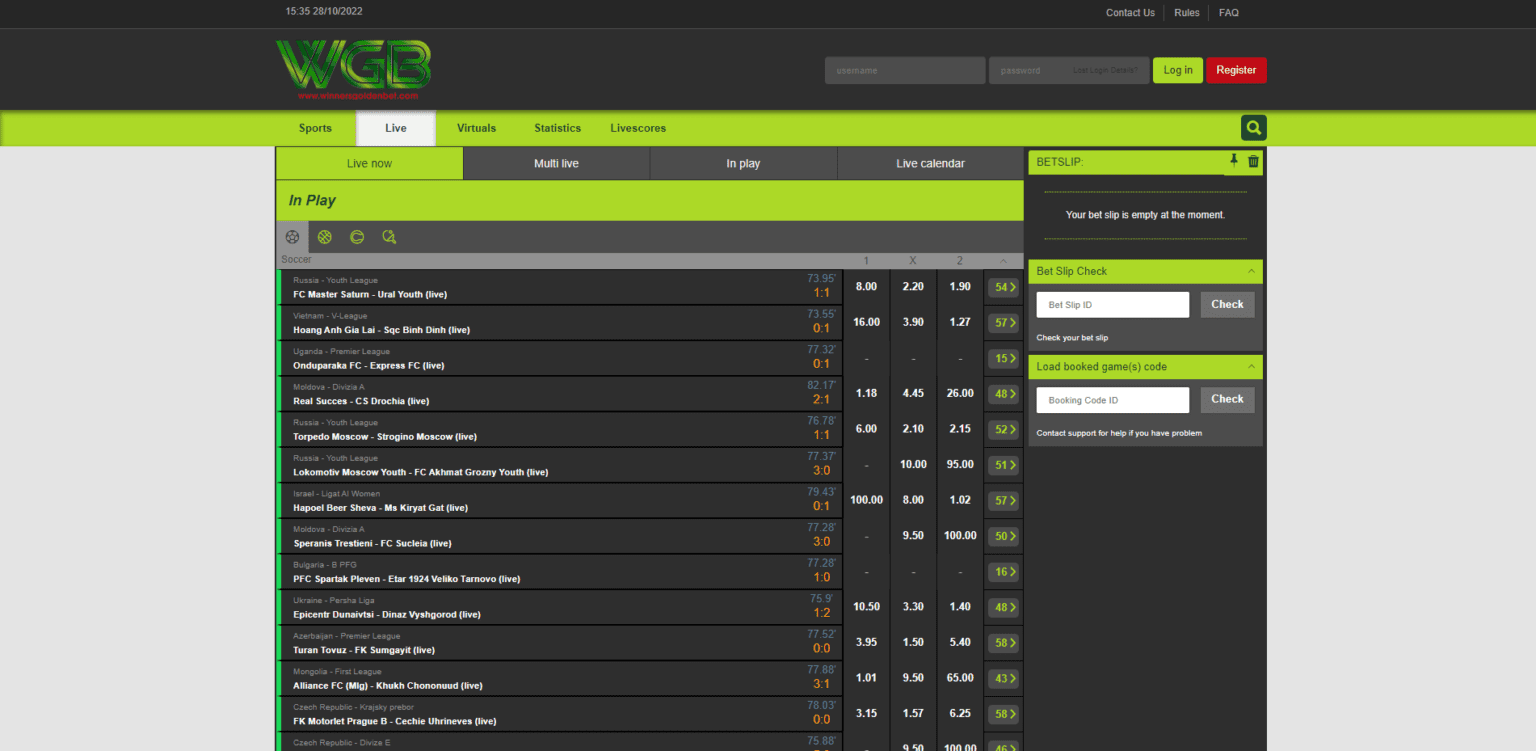This screenshot has height=751, width=1536.
Task: Switch to the Multi live tab
Action: tap(556, 163)
